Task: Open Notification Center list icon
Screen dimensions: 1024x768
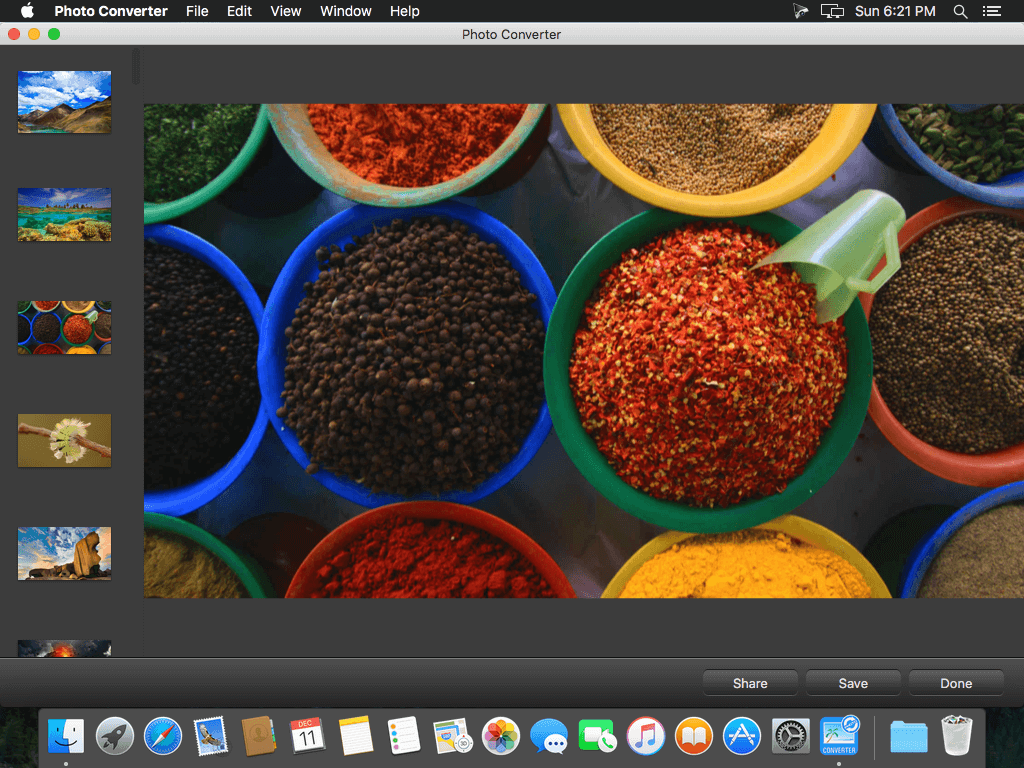Action: click(991, 11)
